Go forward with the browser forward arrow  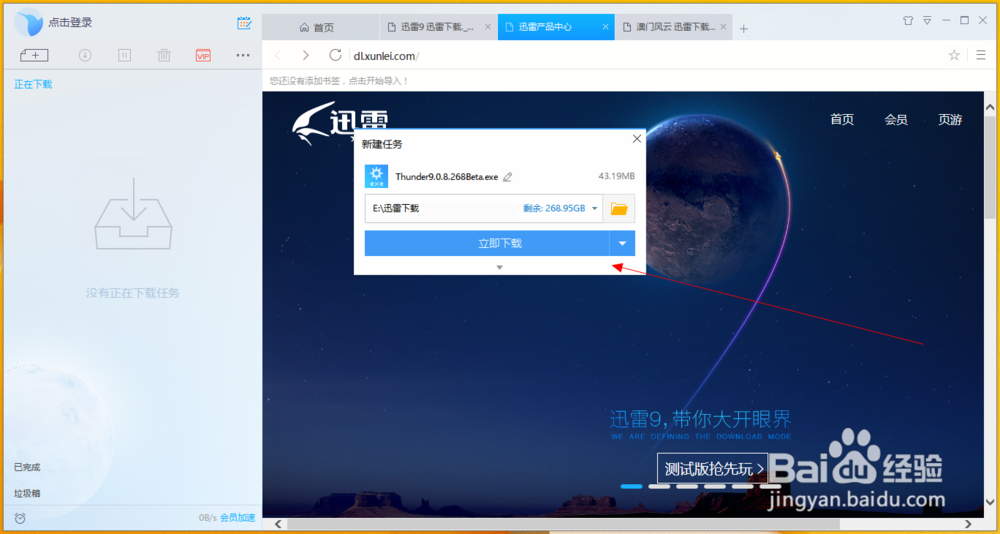tap(305, 56)
